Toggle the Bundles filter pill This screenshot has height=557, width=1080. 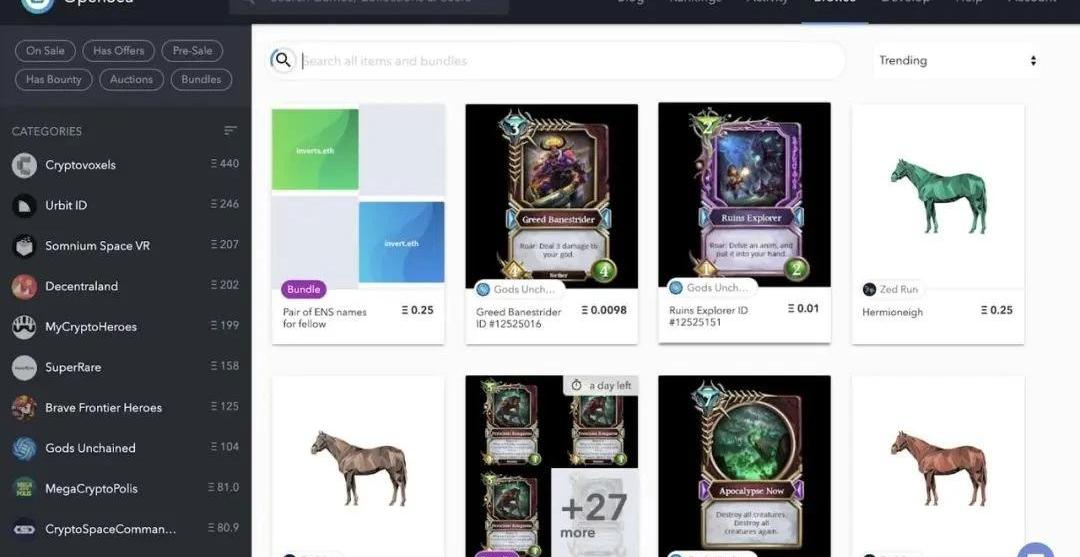pyautogui.click(x=201, y=80)
